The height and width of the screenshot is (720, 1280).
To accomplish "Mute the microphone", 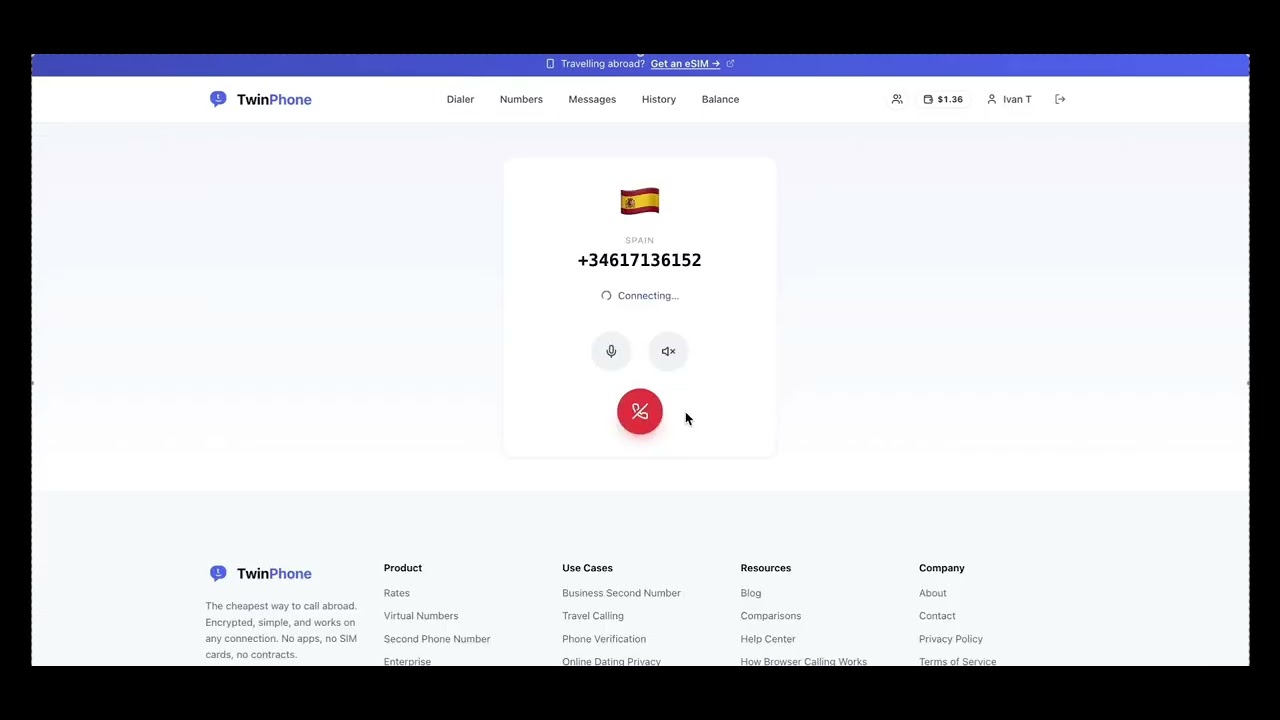I will pos(611,351).
